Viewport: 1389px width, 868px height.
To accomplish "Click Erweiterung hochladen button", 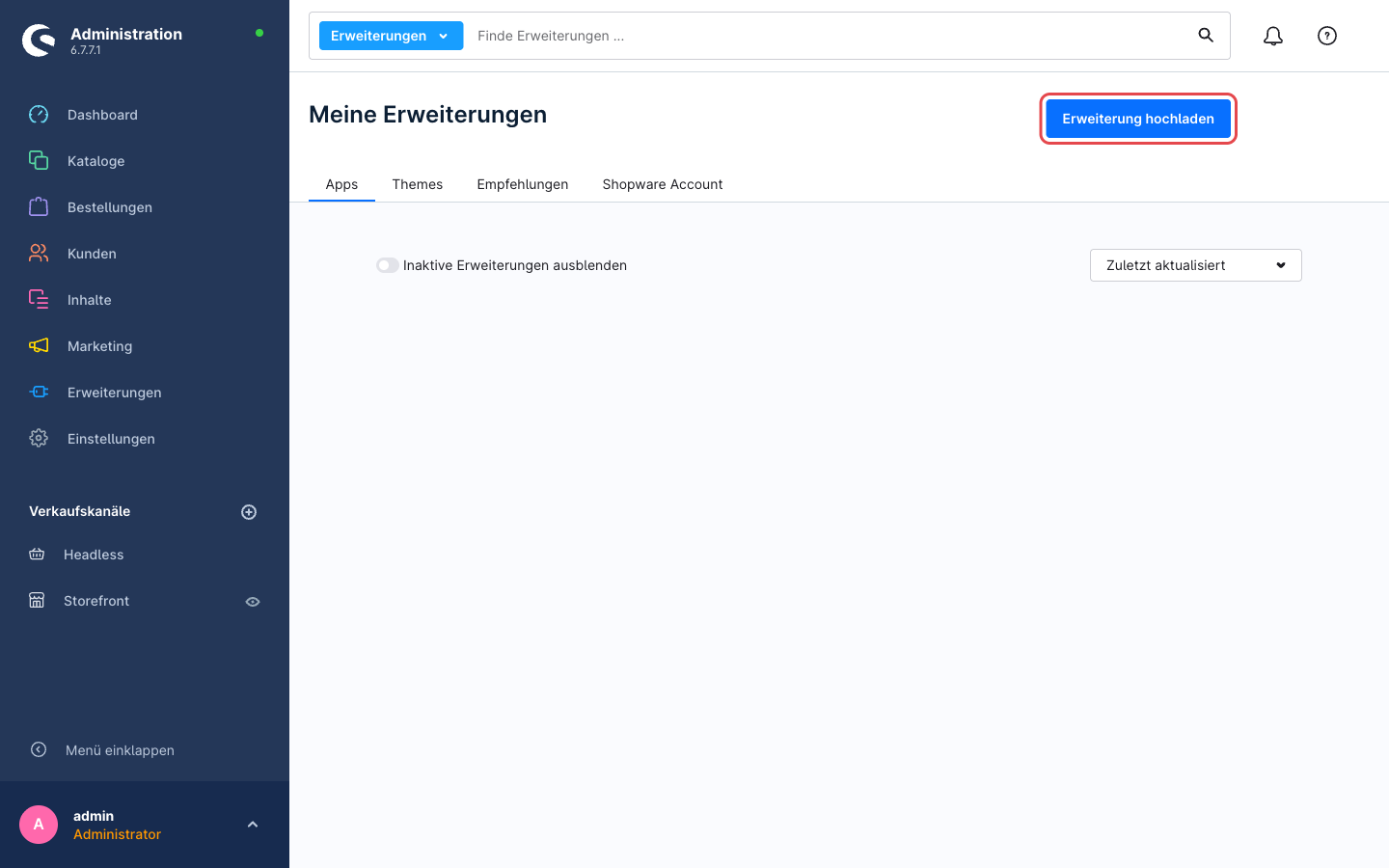I will click(x=1138, y=119).
